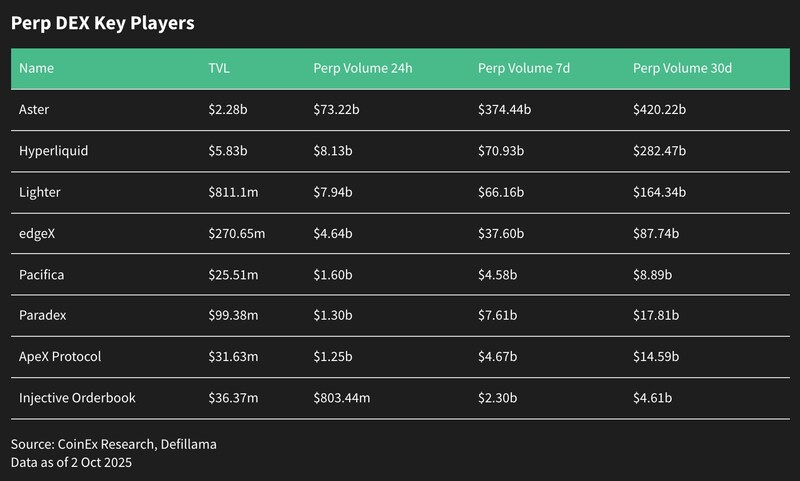800x481 pixels.
Task: Select Hyperliquid's $5.83b TVL value
Action: tap(221, 150)
